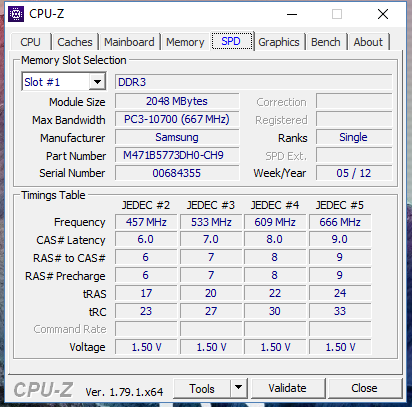Select the Module Size value 2048 MBytes

tap(177, 101)
